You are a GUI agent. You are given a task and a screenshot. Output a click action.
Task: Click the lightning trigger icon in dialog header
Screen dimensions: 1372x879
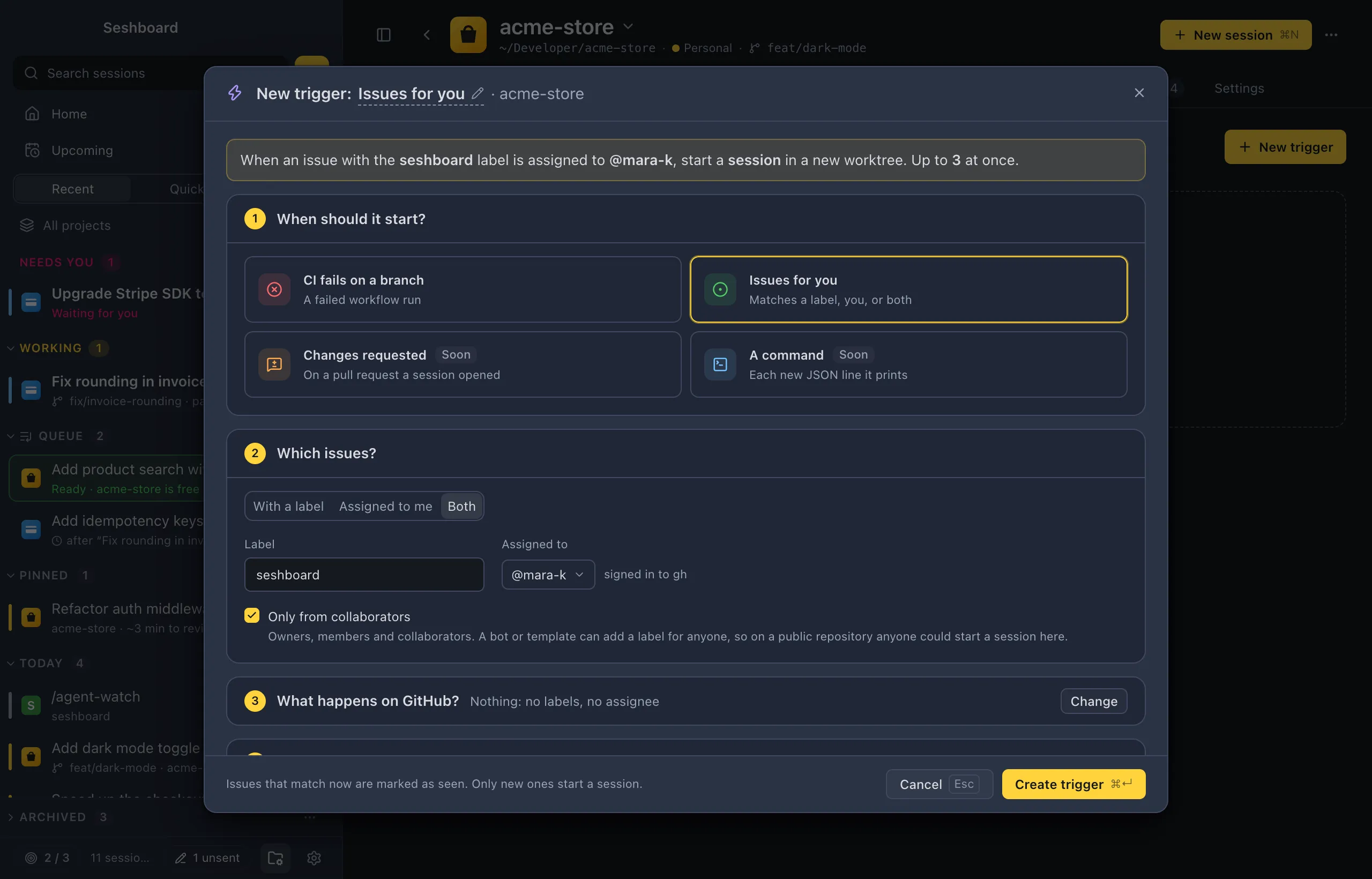click(235, 93)
